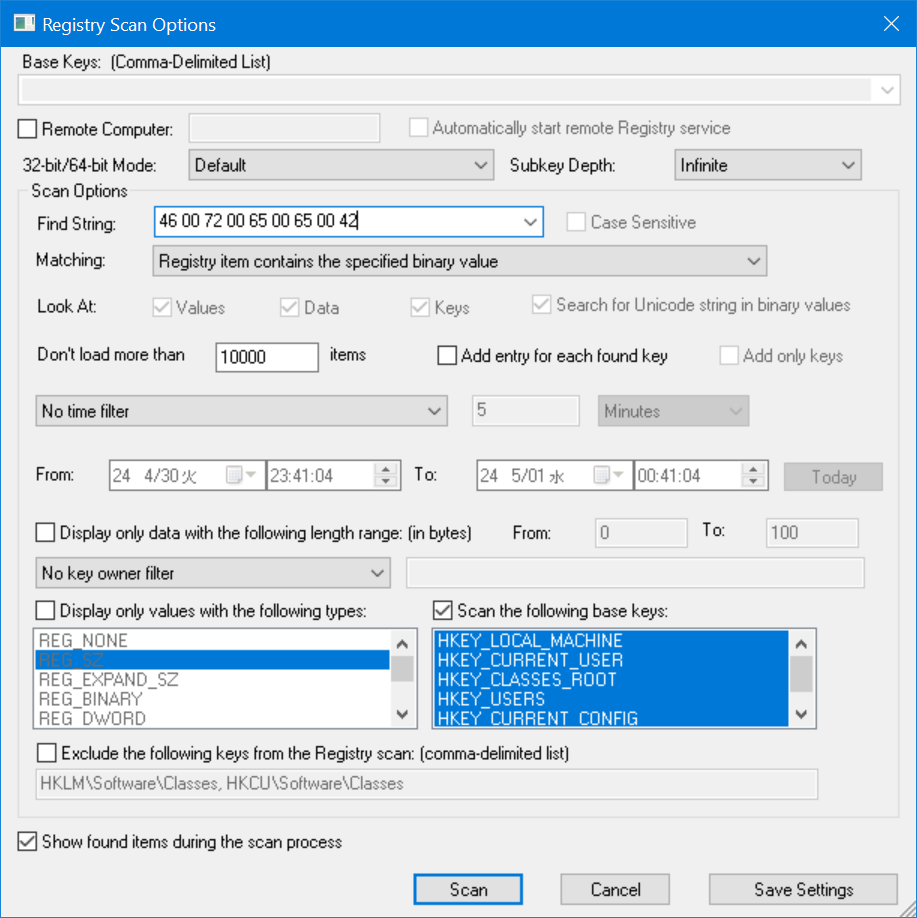Image resolution: width=917 pixels, height=918 pixels.
Task: Decrease the From time spinner
Action: click(386, 481)
